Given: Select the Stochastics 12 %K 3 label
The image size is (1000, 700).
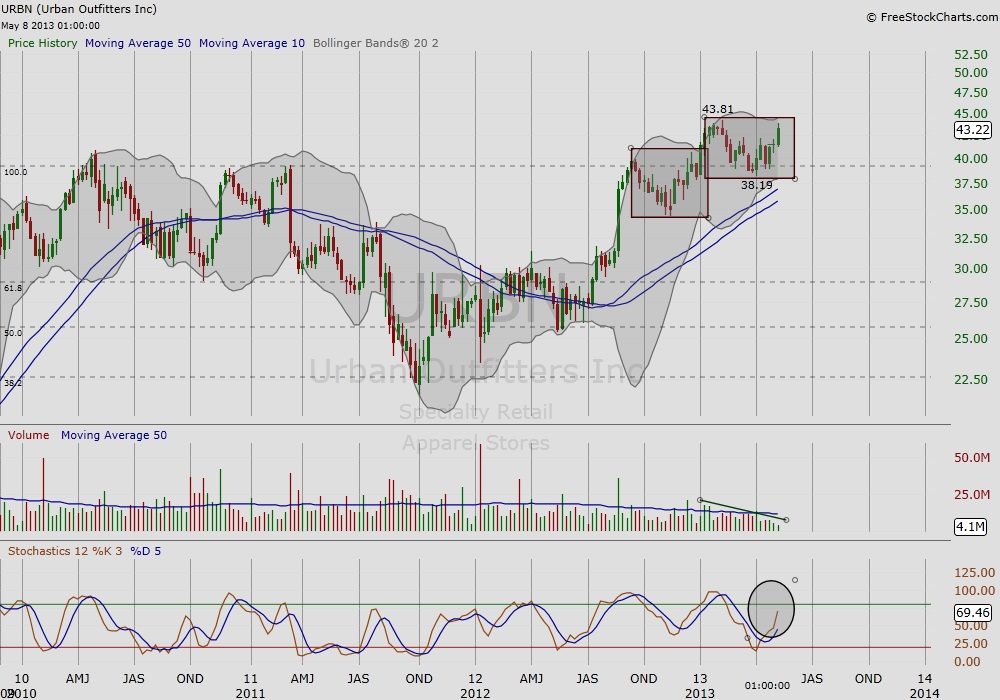Looking at the screenshot, I should [65, 551].
